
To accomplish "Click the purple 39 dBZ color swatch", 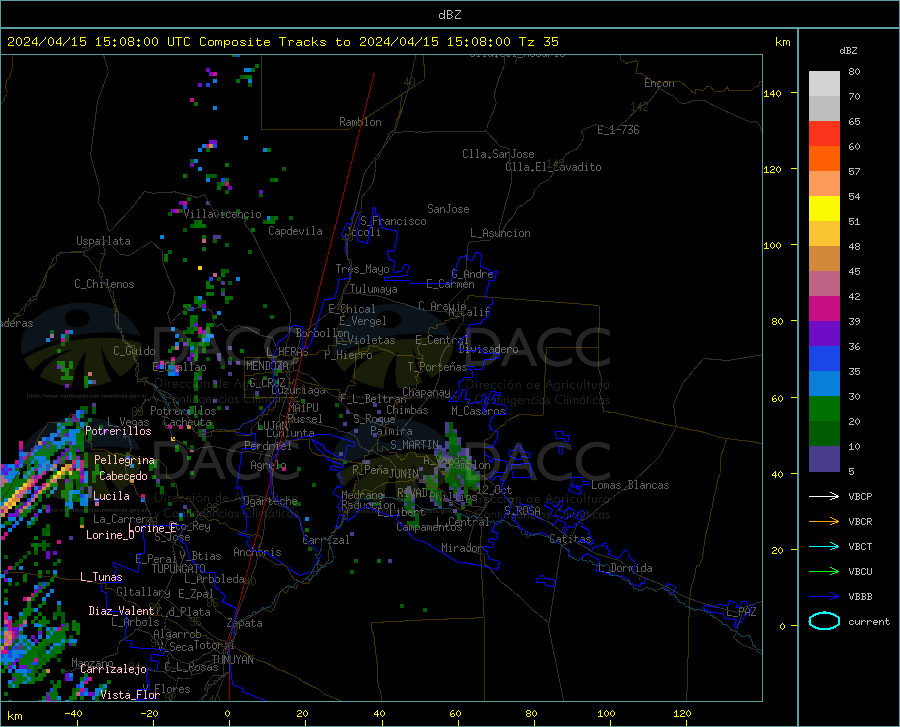I will click(x=824, y=334).
